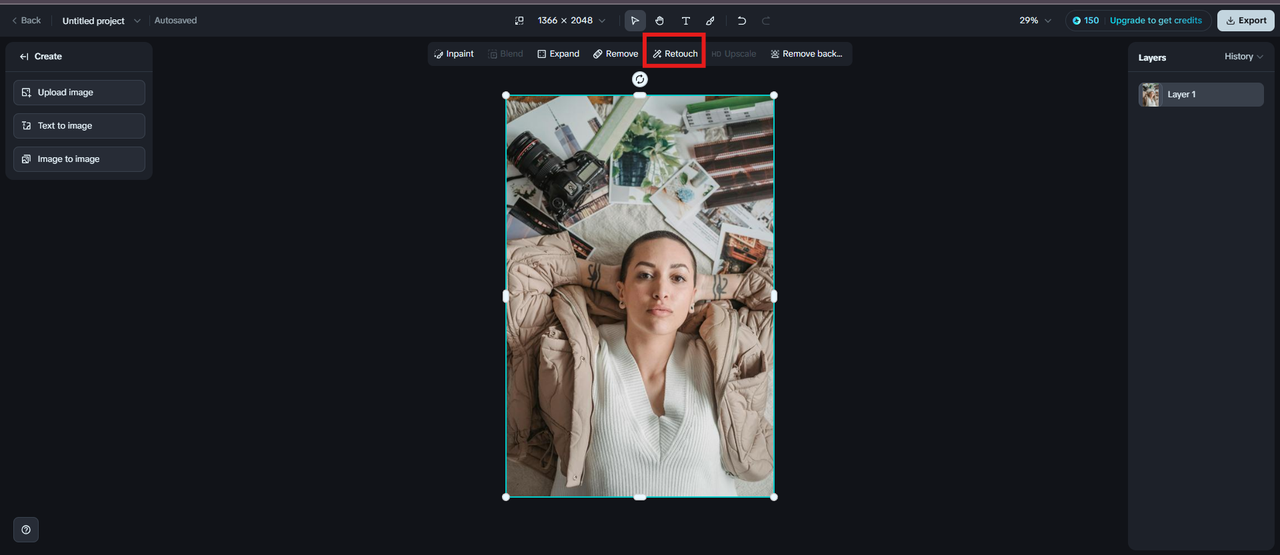This screenshot has height=555, width=1280.
Task: Click Upgrade to get credits link
Action: [x=1156, y=20]
